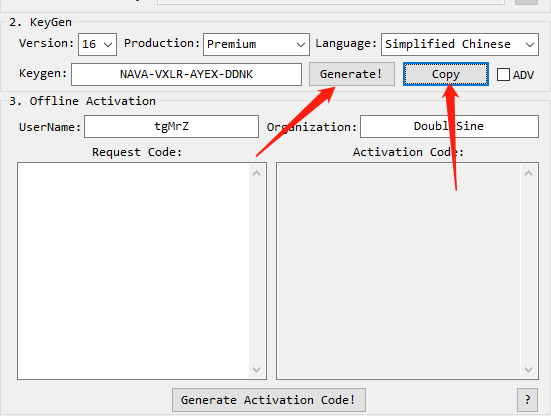Viewport: 551px width, 416px height.
Task: Click the Generate! button
Action: click(x=352, y=74)
